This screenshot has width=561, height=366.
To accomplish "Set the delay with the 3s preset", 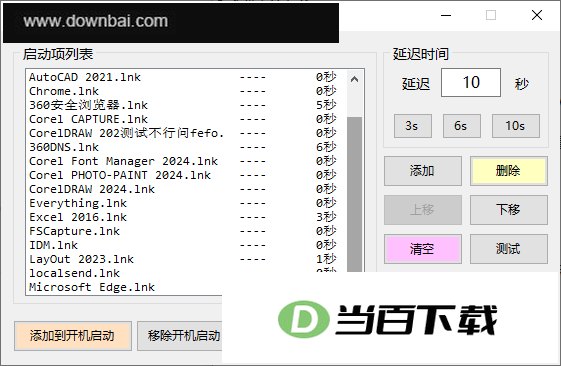I will (413, 126).
